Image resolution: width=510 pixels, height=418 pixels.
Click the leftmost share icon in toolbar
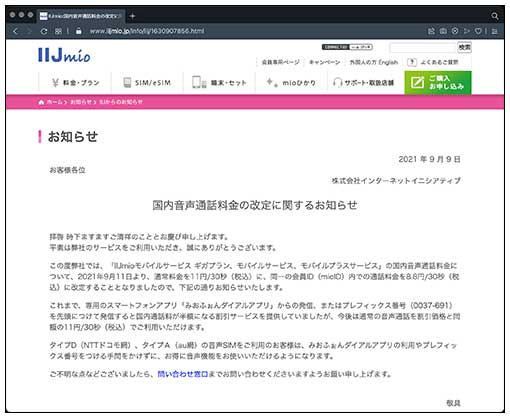click(431, 31)
